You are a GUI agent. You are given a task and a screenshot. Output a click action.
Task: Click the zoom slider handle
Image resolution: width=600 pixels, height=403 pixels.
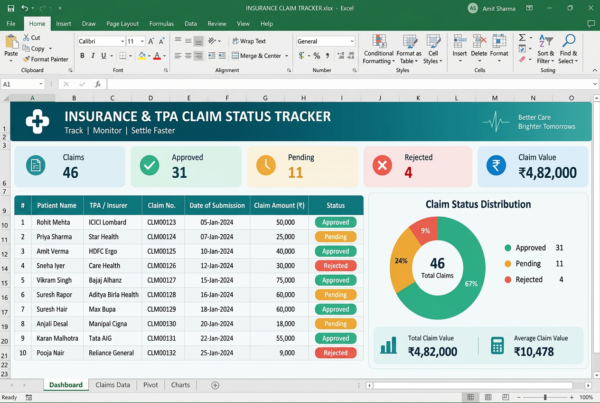(x=545, y=397)
